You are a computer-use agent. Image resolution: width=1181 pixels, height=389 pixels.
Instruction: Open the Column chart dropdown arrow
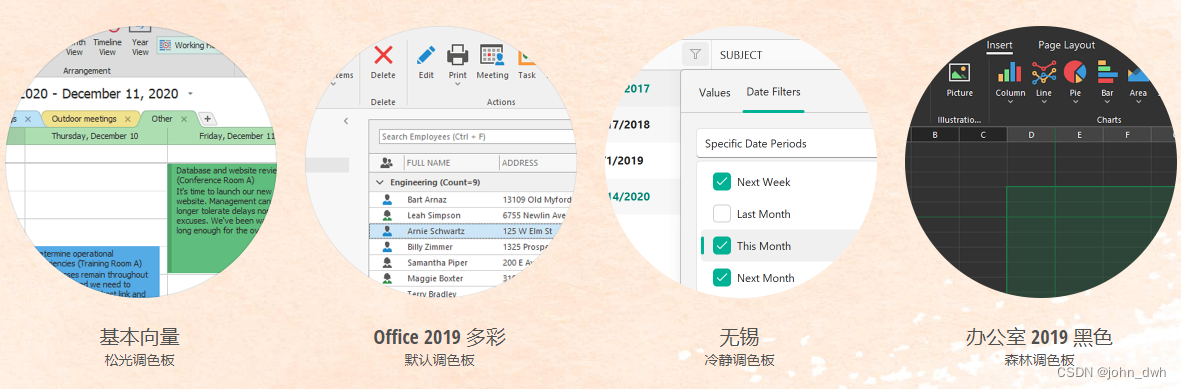click(x=1010, y=103)
